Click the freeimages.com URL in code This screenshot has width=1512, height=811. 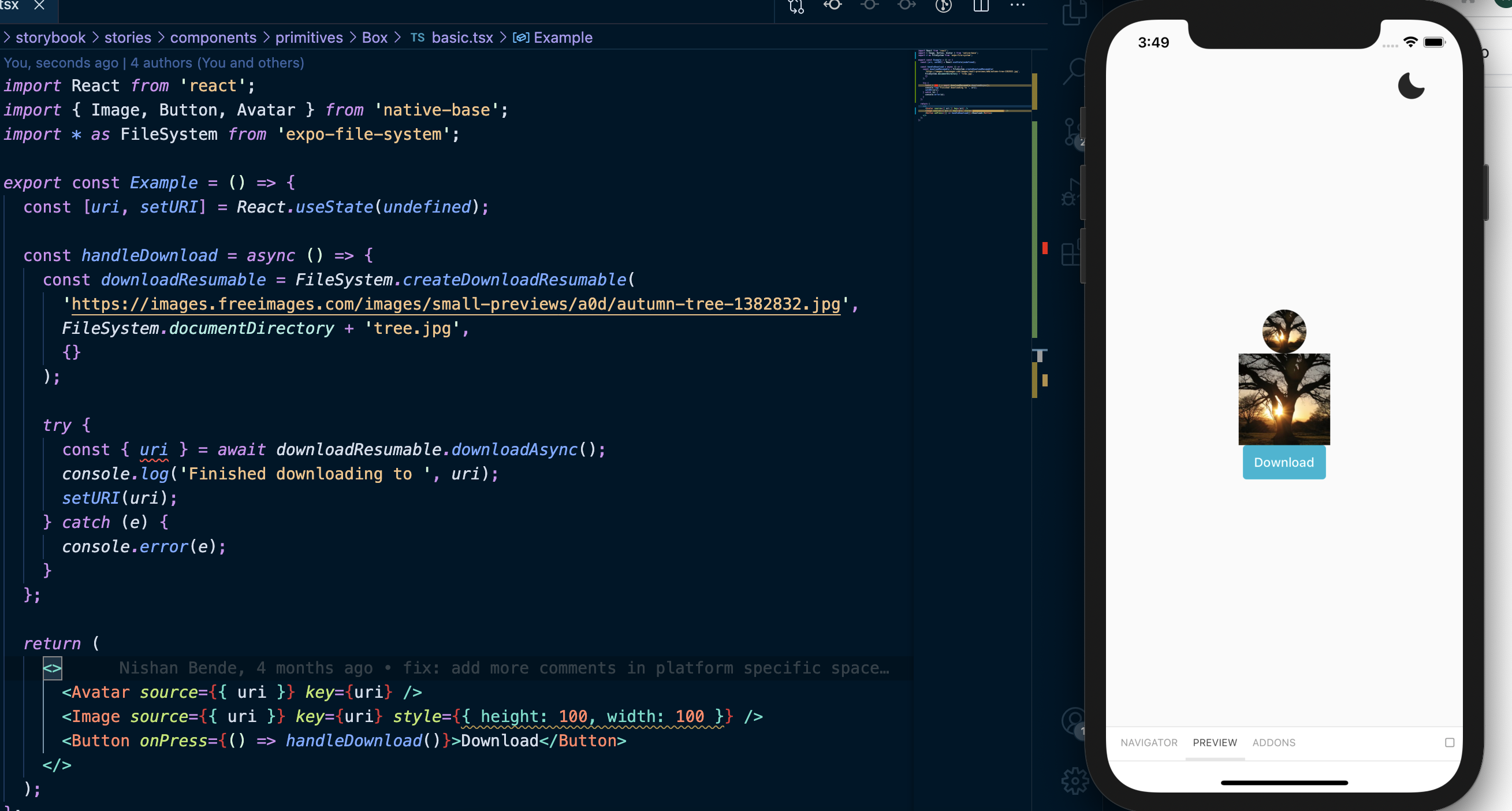[x=456, y=304]
